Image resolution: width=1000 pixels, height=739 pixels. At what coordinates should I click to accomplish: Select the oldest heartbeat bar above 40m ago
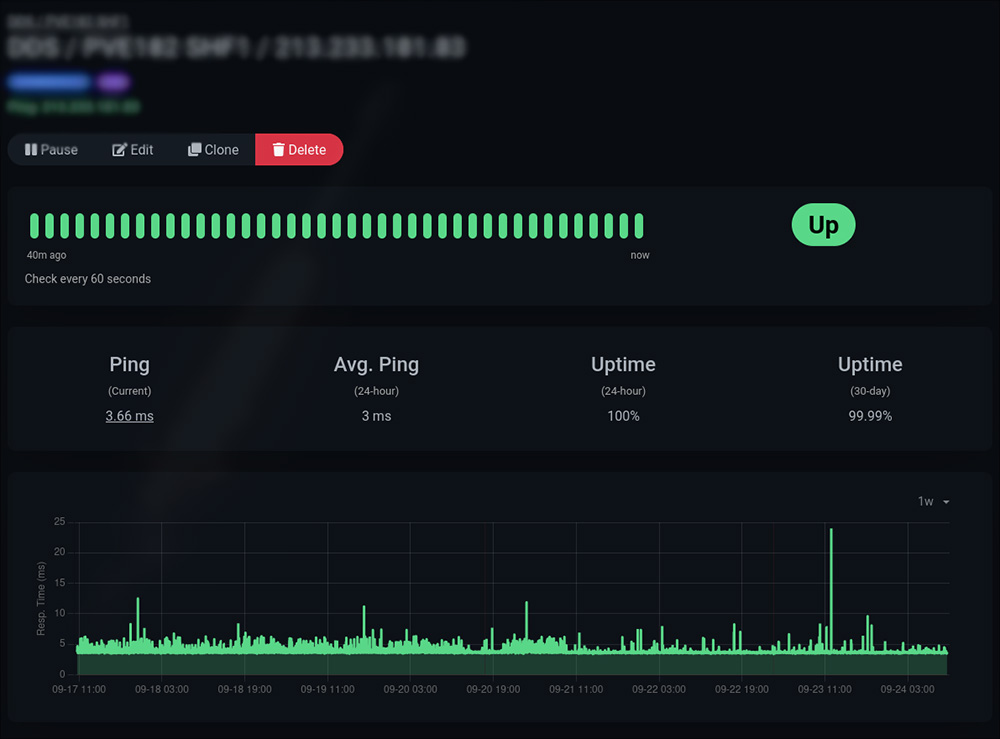click(x=34, y=225)
